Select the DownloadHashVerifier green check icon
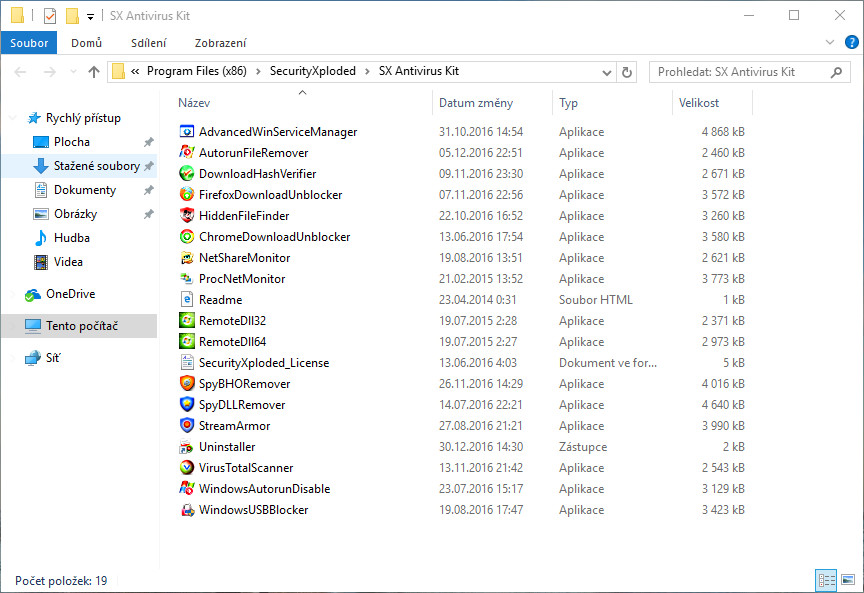Image resolution: width=864 pixels, height=593 pixels. (x=187, y=174)
